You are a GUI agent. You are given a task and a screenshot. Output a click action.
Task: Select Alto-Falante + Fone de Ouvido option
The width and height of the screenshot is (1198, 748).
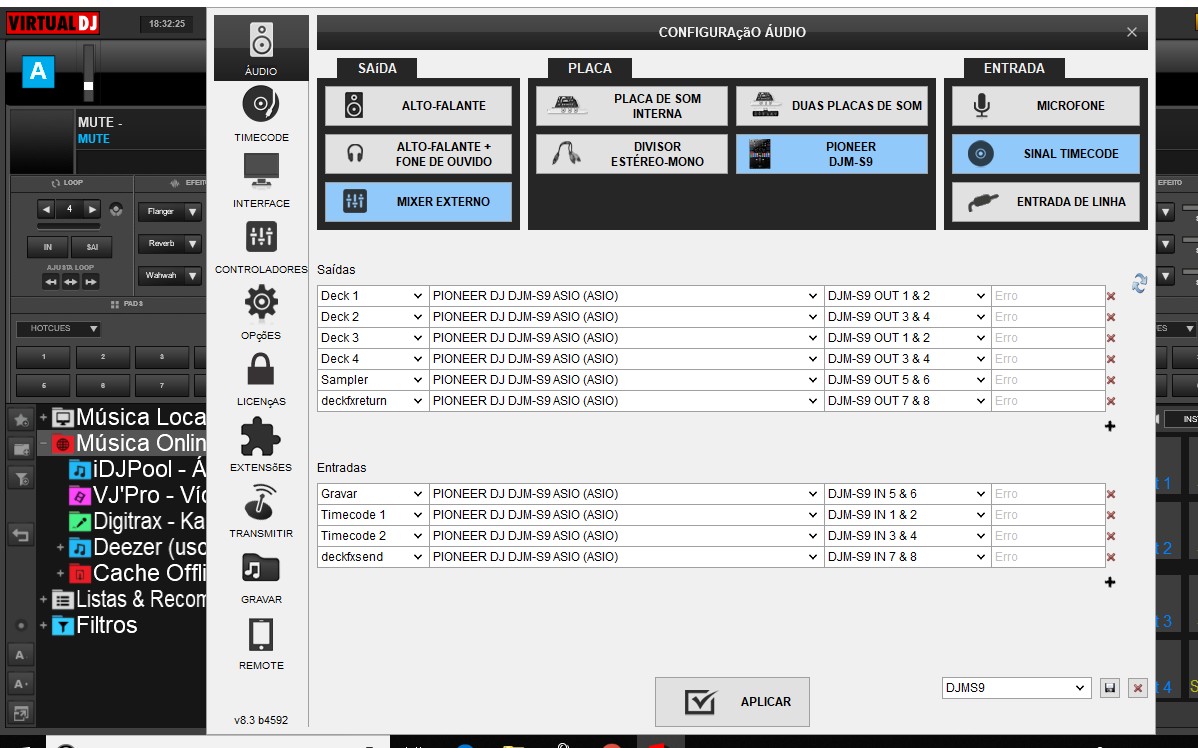pyautogui.click(x=418, y=154)
